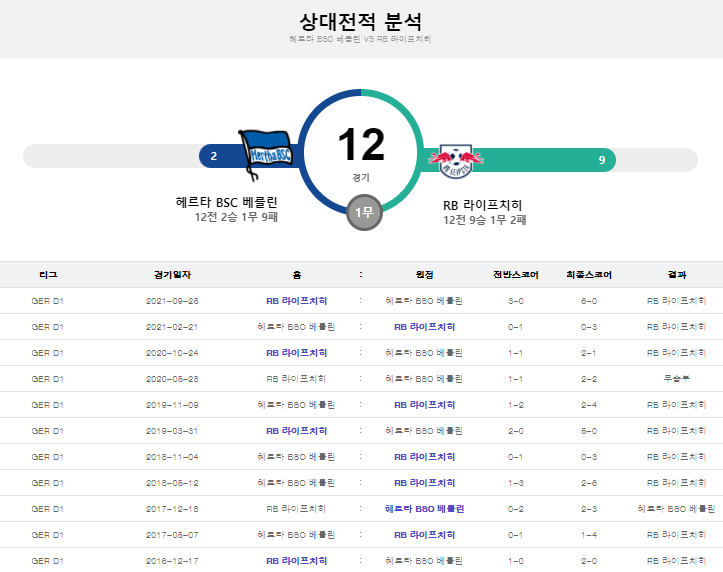
Task: Click the 경기일자 column header
Action: pyautogui.click(x=172, y=275)
